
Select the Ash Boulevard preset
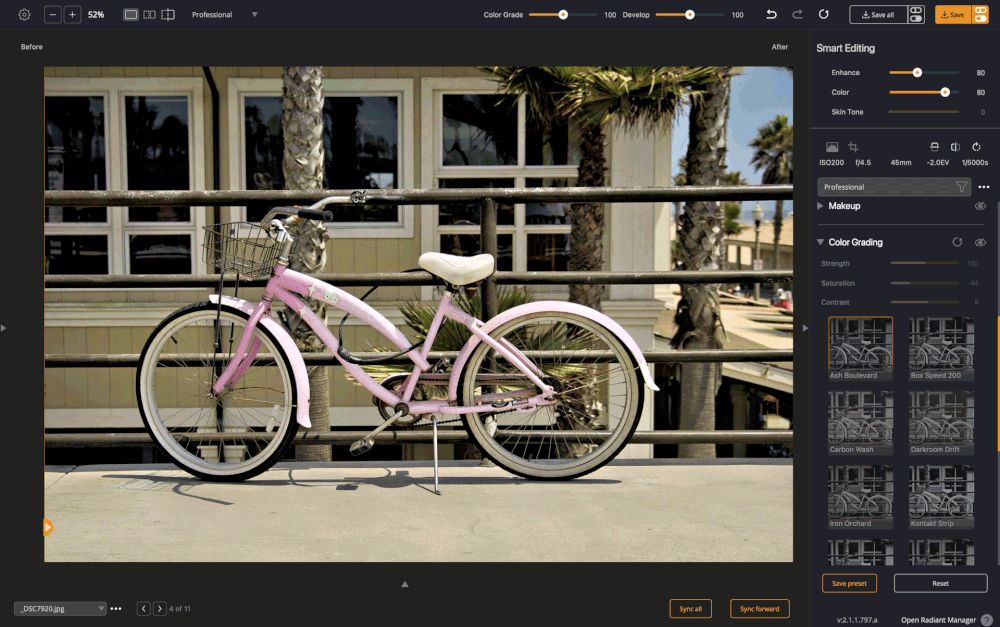[860, 349]
